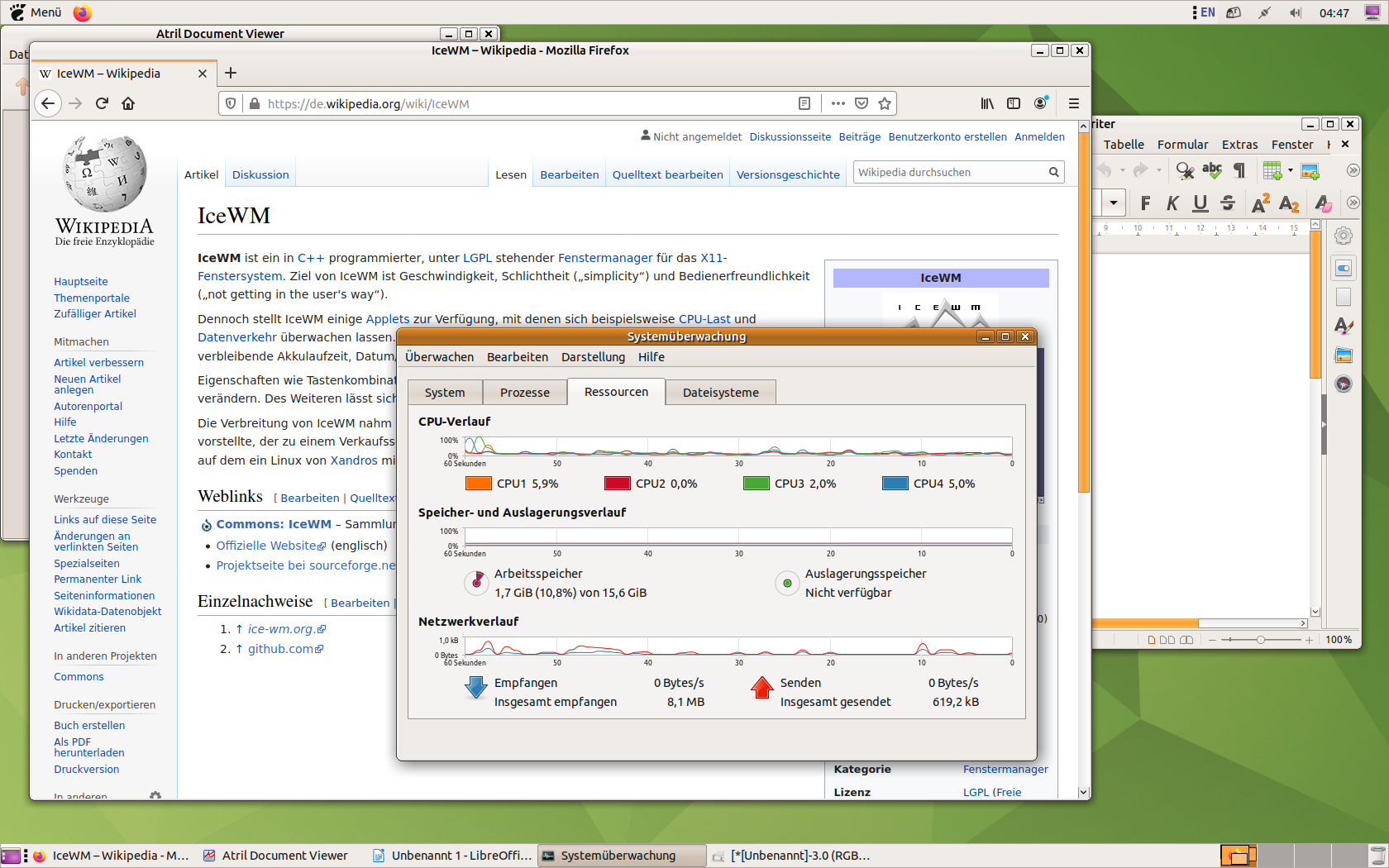The width and height of the screenshot is (1389, 868).
Task: Clear direct formatting in Writer
Action: (1322, 203)
